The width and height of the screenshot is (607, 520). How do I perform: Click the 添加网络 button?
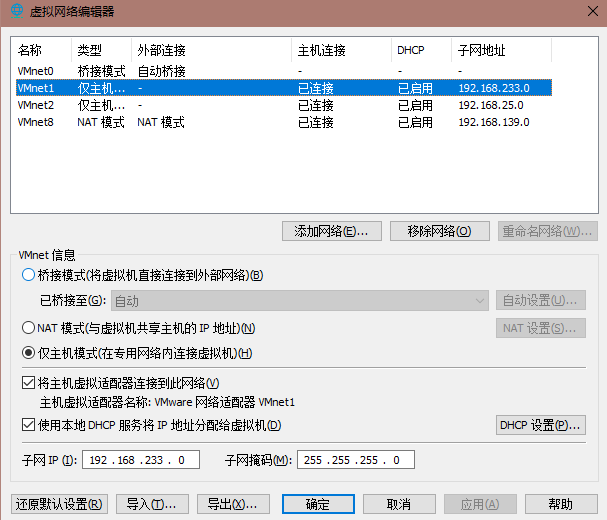(332, 231)
